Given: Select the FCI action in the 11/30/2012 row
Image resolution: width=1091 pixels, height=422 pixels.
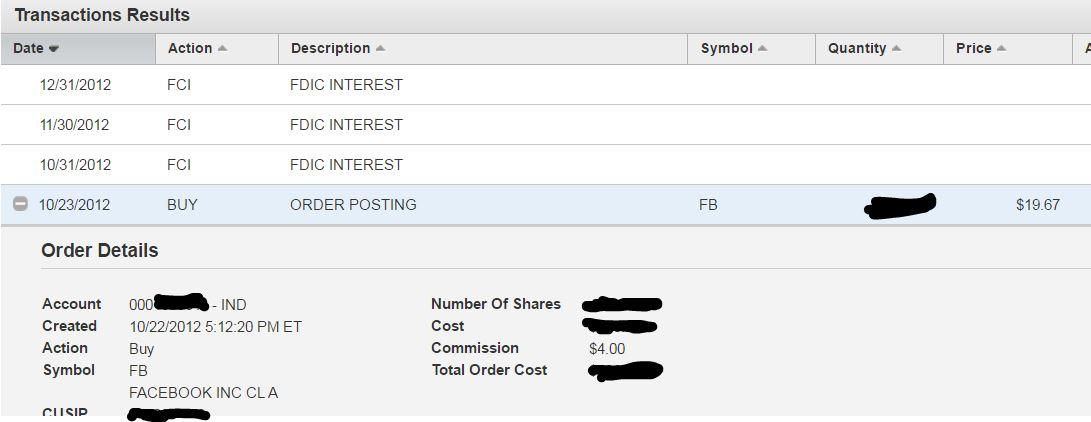Looking at the screenshot, I should point(179,125).
